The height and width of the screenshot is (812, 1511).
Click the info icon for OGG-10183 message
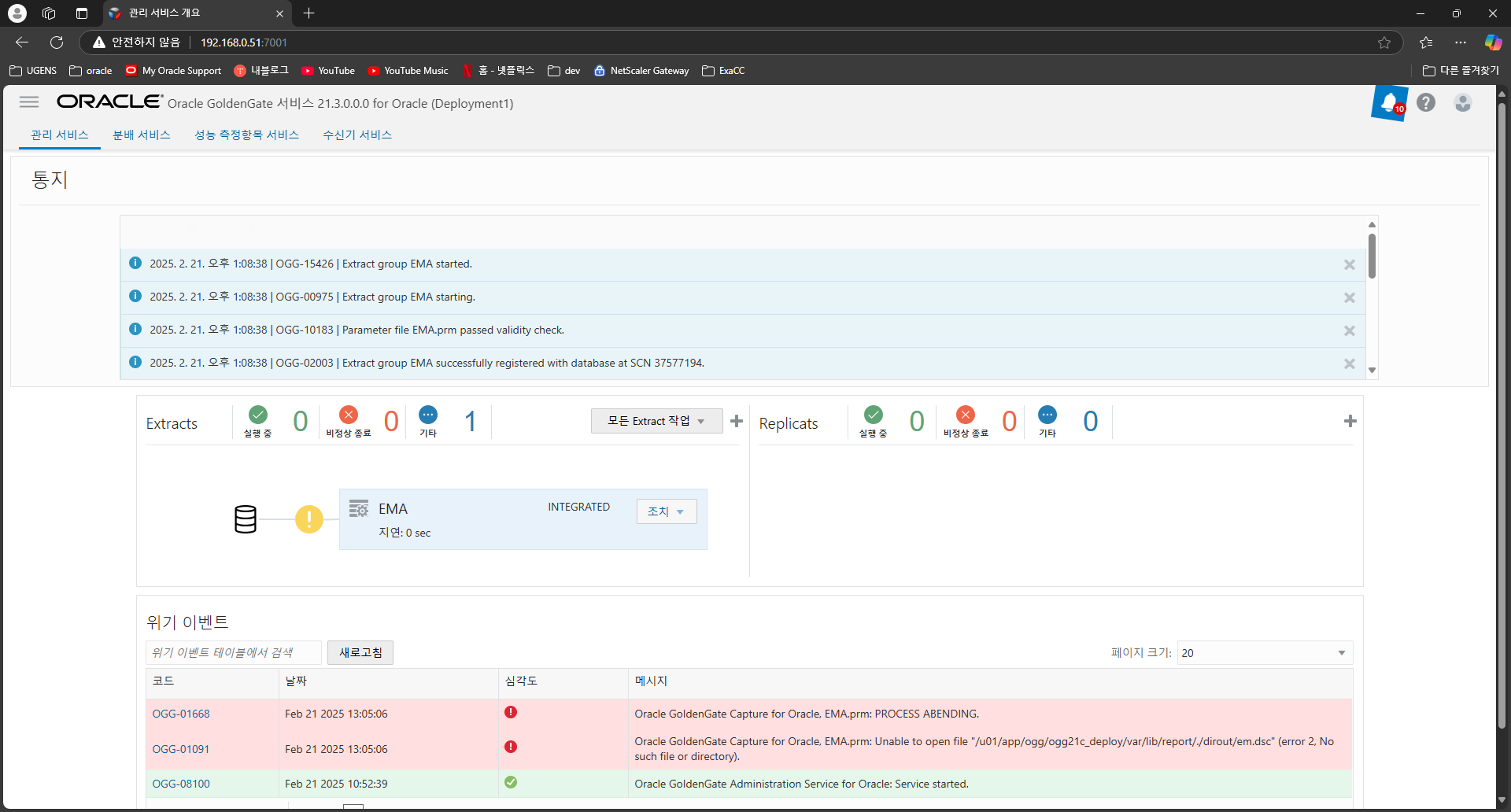pyautogui.click(x=135, y=329)
